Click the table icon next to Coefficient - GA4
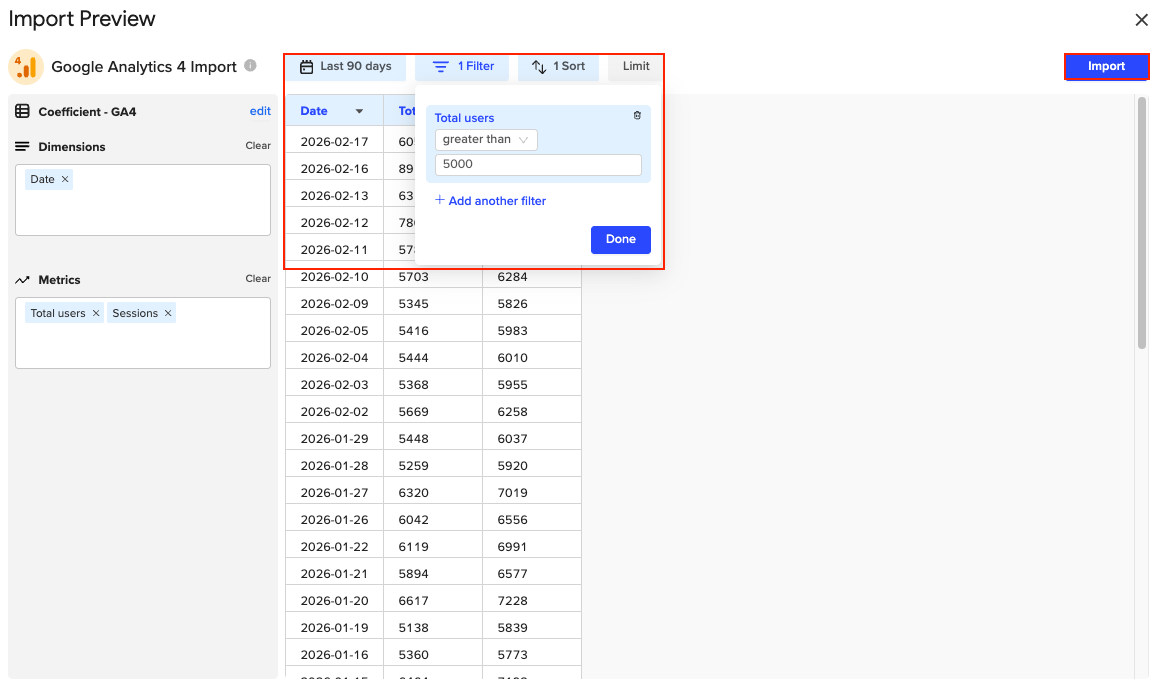 coord(22,111)
